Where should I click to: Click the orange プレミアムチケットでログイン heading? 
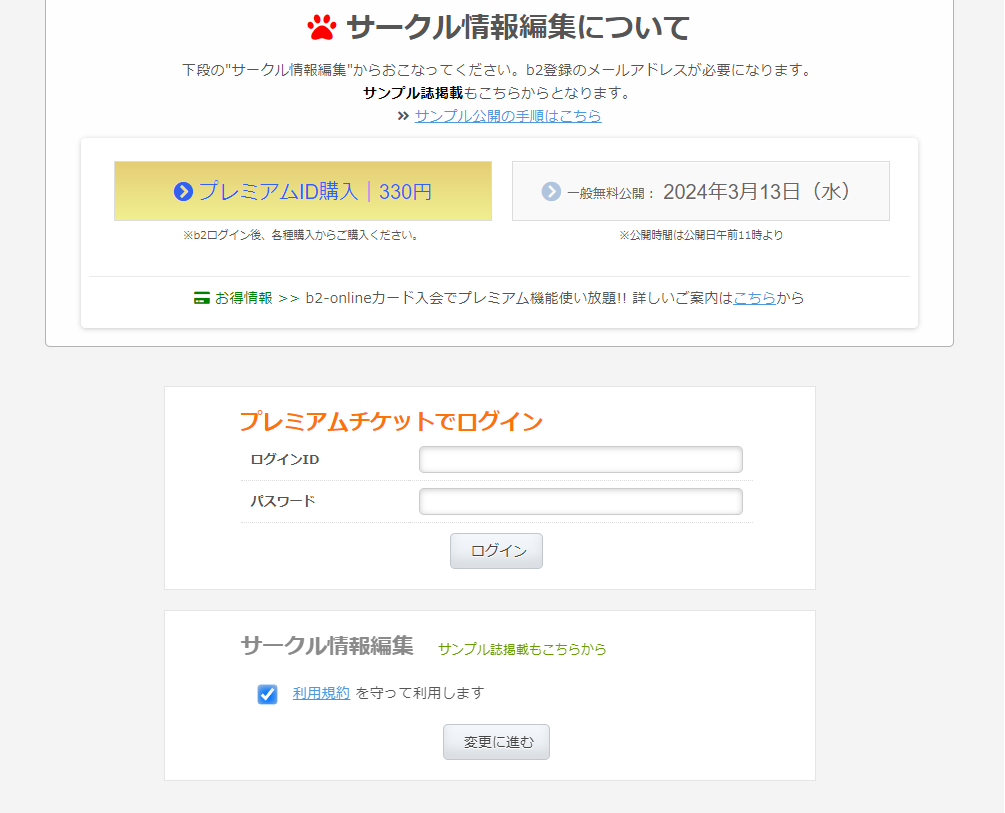click(391, 421)
